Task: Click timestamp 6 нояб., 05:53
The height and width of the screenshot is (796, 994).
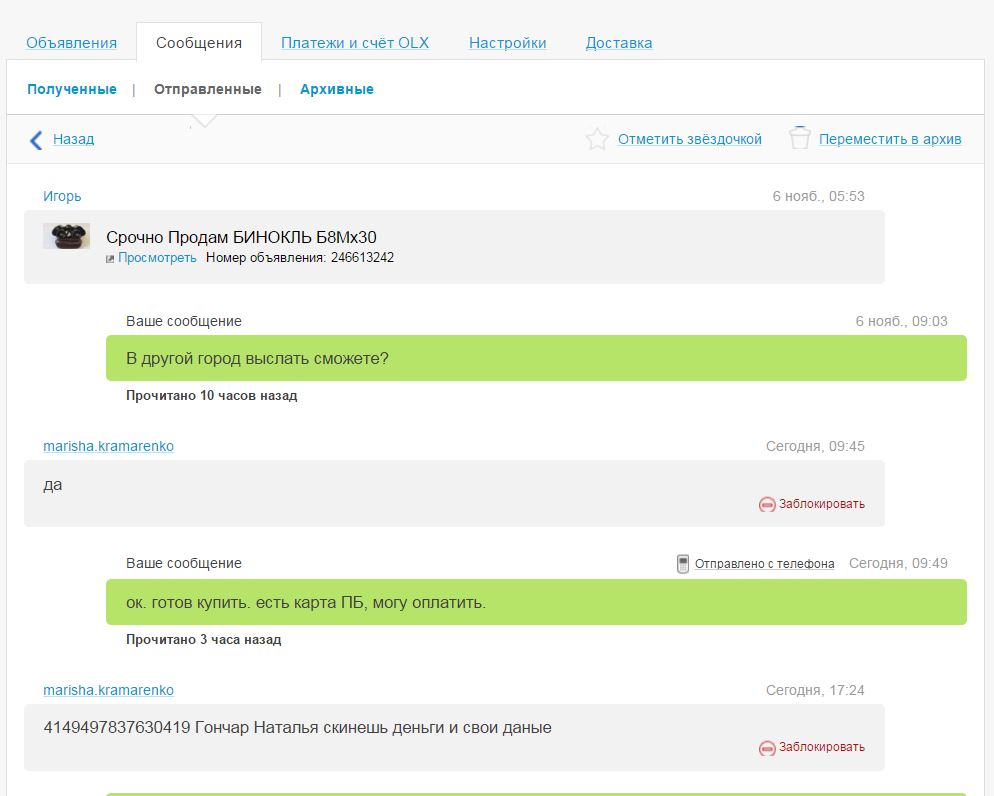Action: (x=818, y=196)
